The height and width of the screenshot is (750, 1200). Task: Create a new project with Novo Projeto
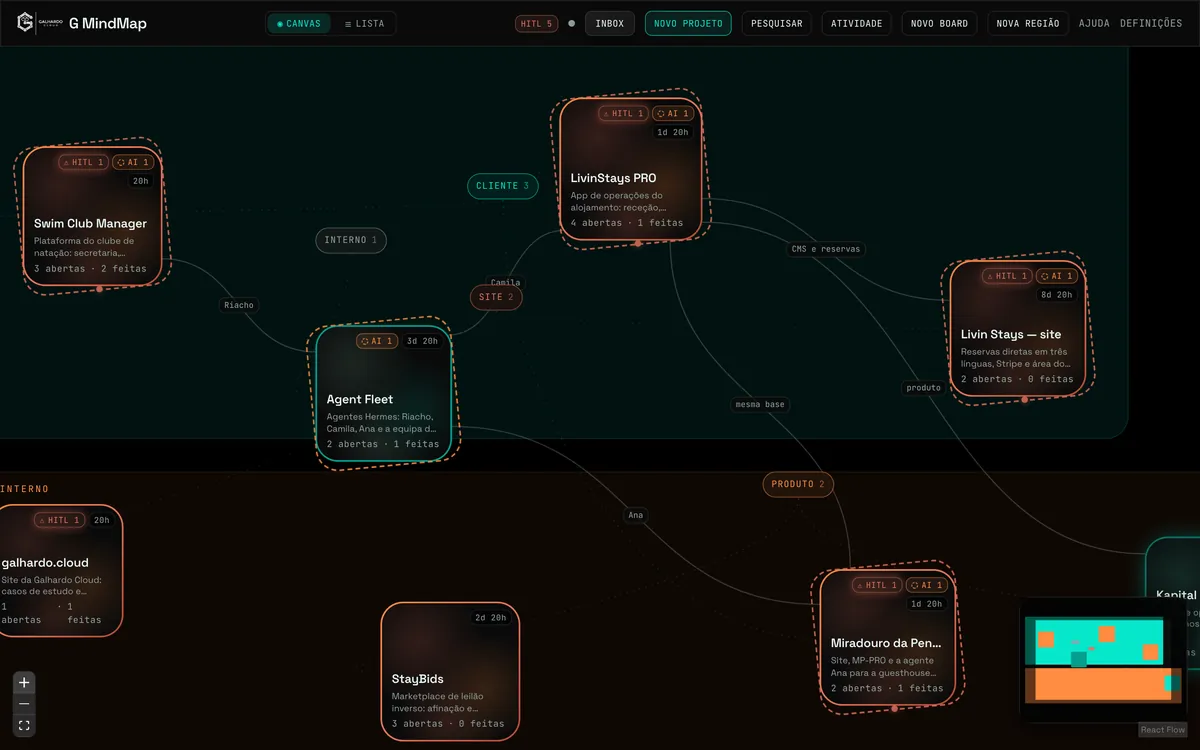(x=688, y=23)
